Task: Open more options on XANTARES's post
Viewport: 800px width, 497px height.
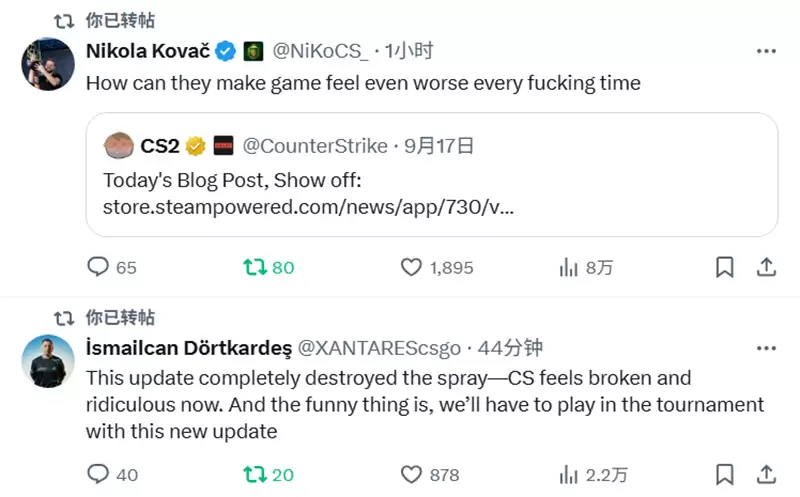Action: tap(766, 348)
